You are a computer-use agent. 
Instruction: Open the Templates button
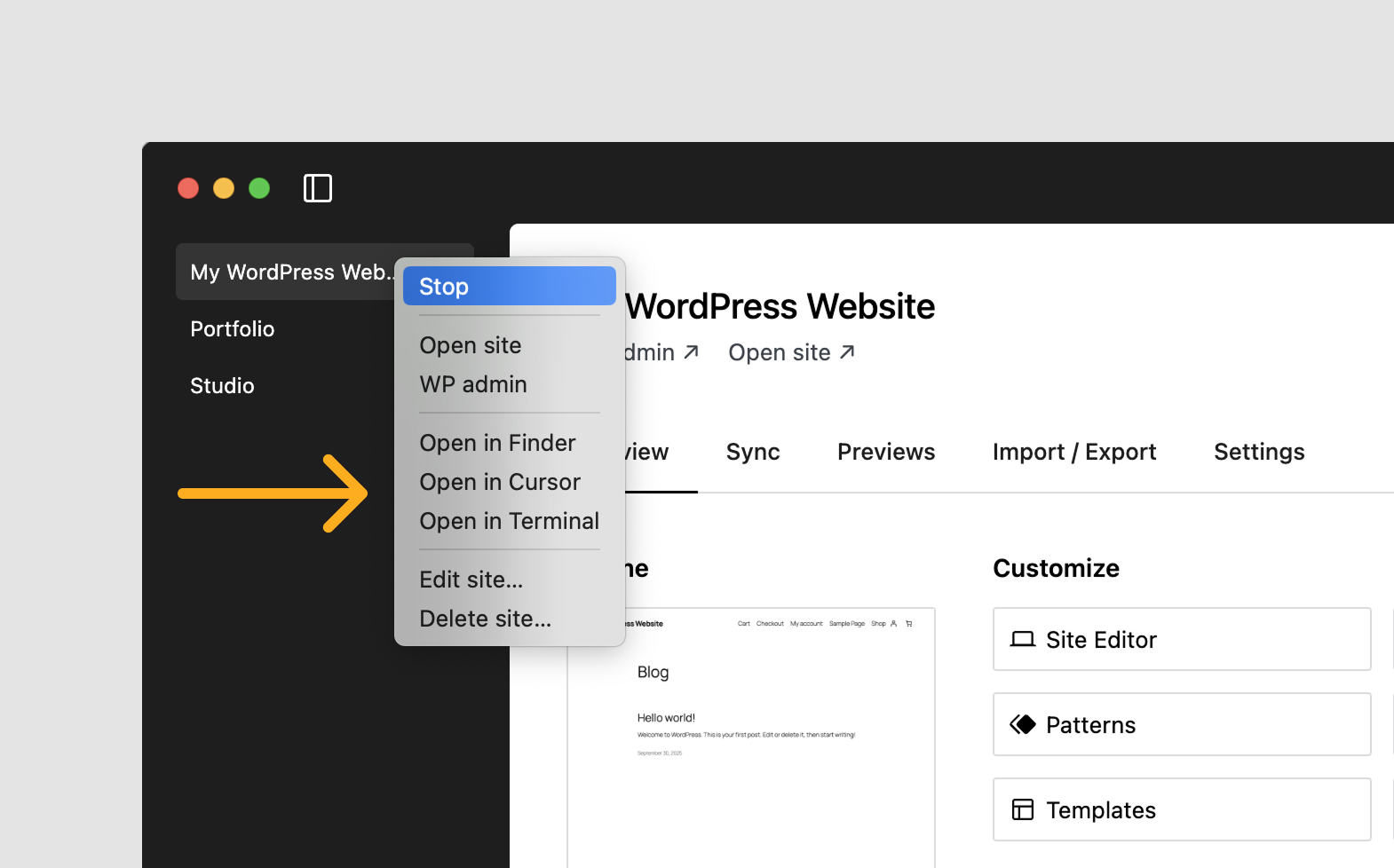[1182, 809]
